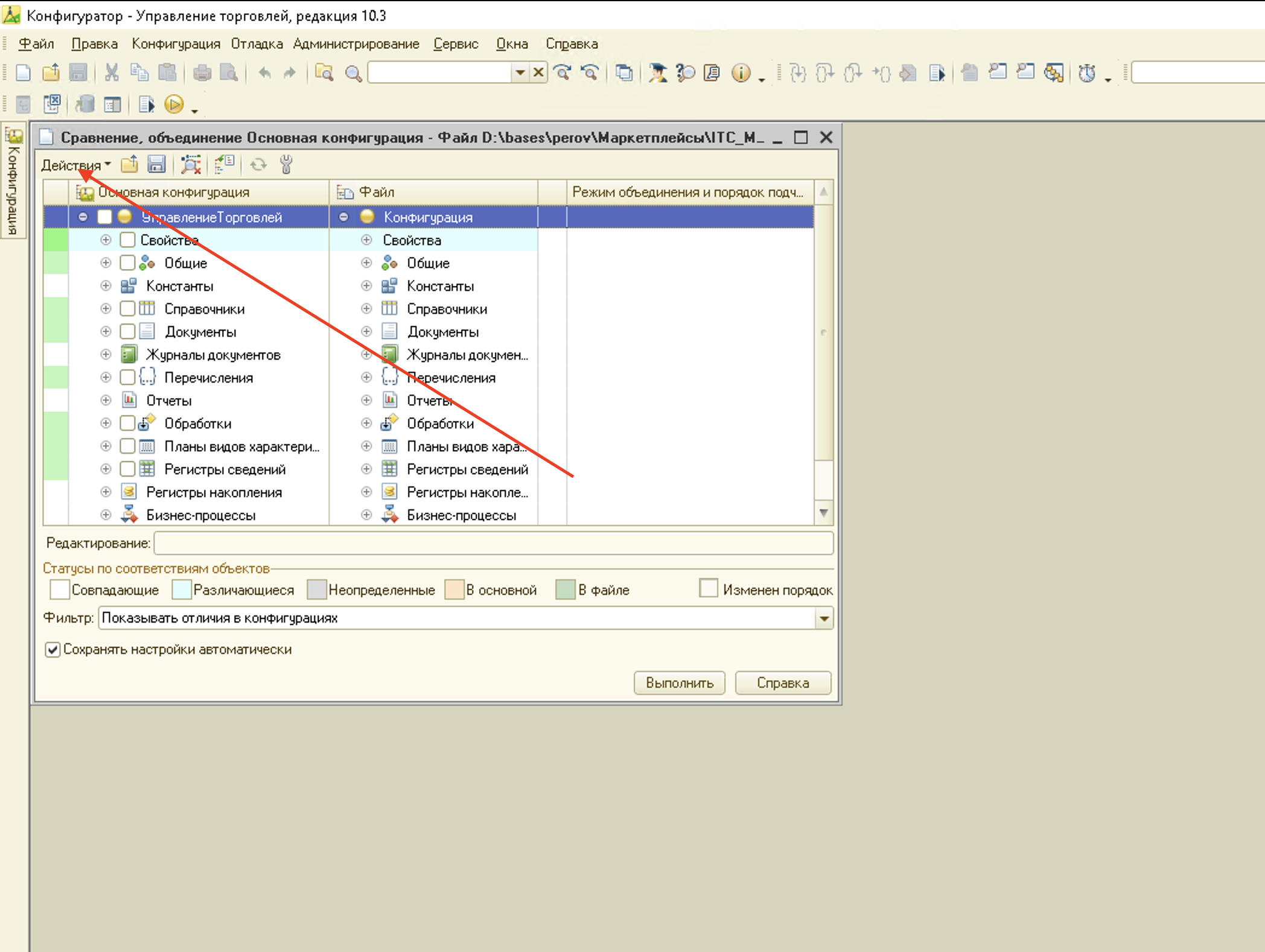The width and height of the screenshot is (1265, 952).
Task: Click the wrench settings icon in comparison window
Action: [286, 164]
